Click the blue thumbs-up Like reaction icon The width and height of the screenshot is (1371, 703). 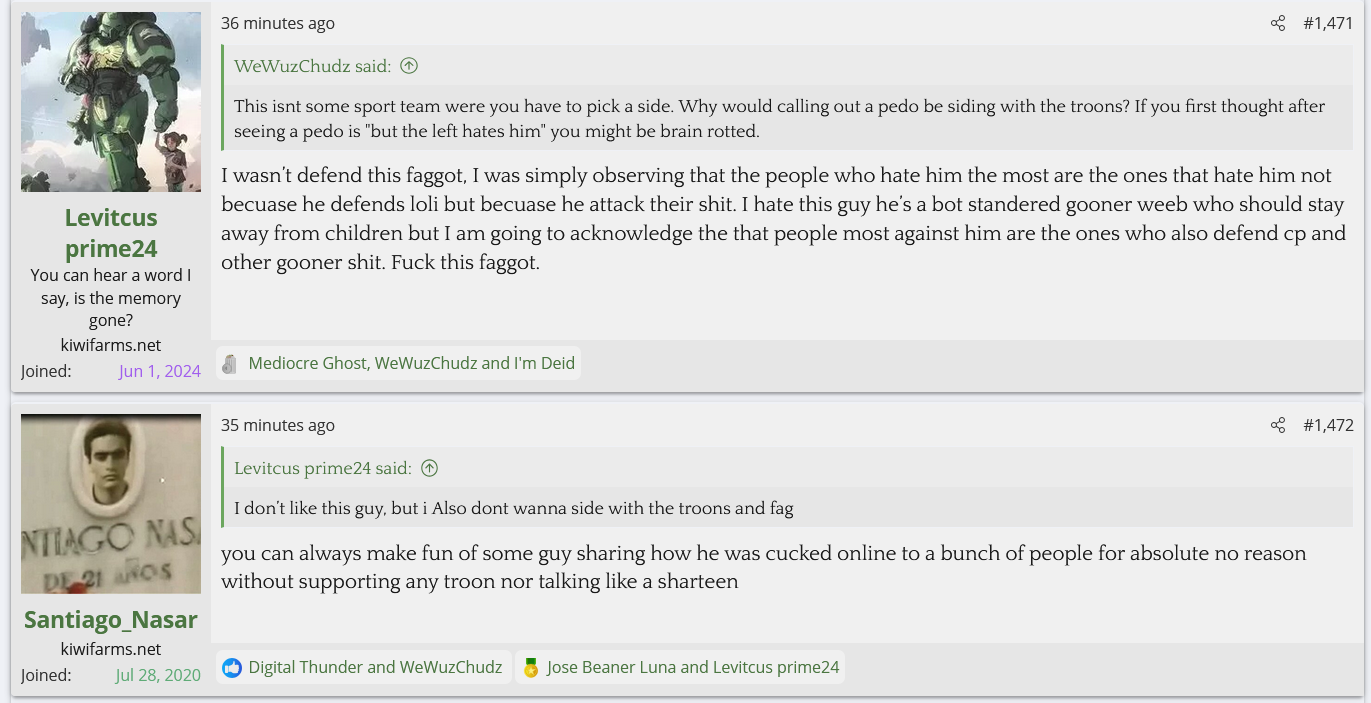pyautogui.click(x=232, y=667)
